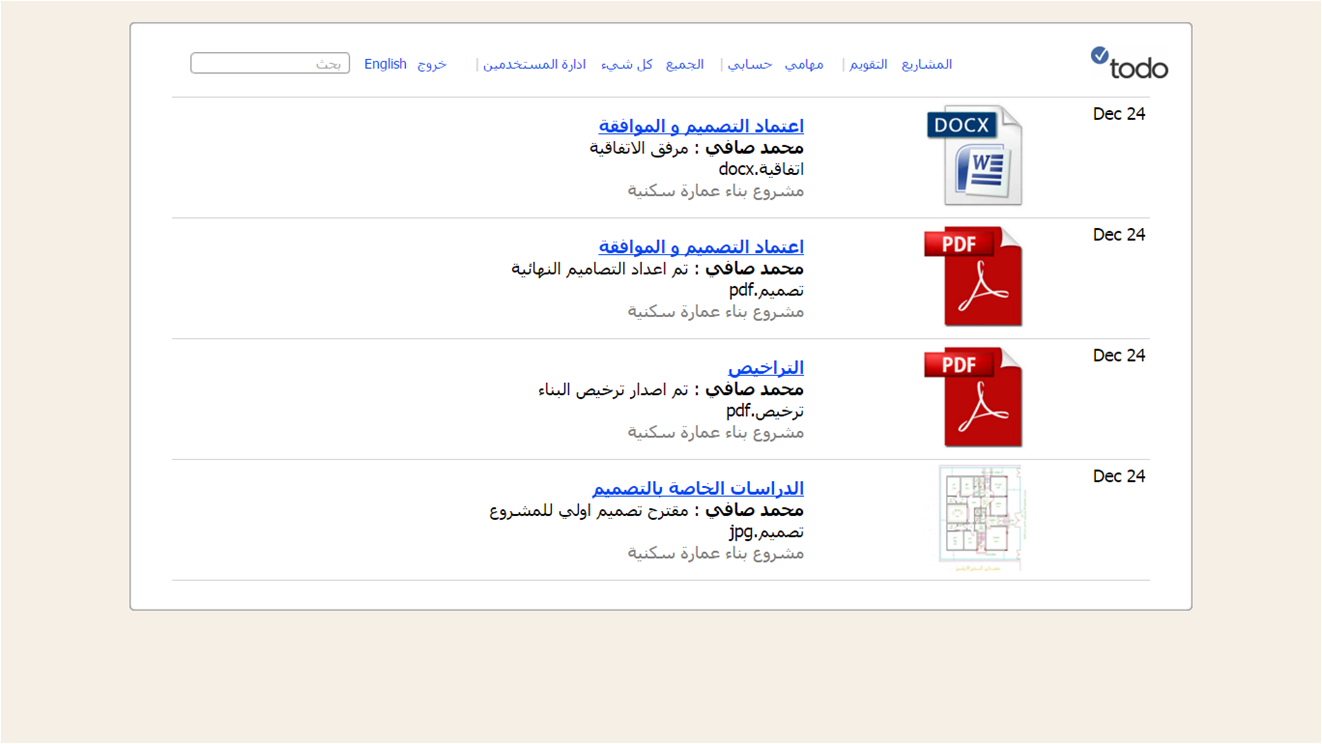
Task: Click the todo logo checkmark icon
Action: [1099, 55]
